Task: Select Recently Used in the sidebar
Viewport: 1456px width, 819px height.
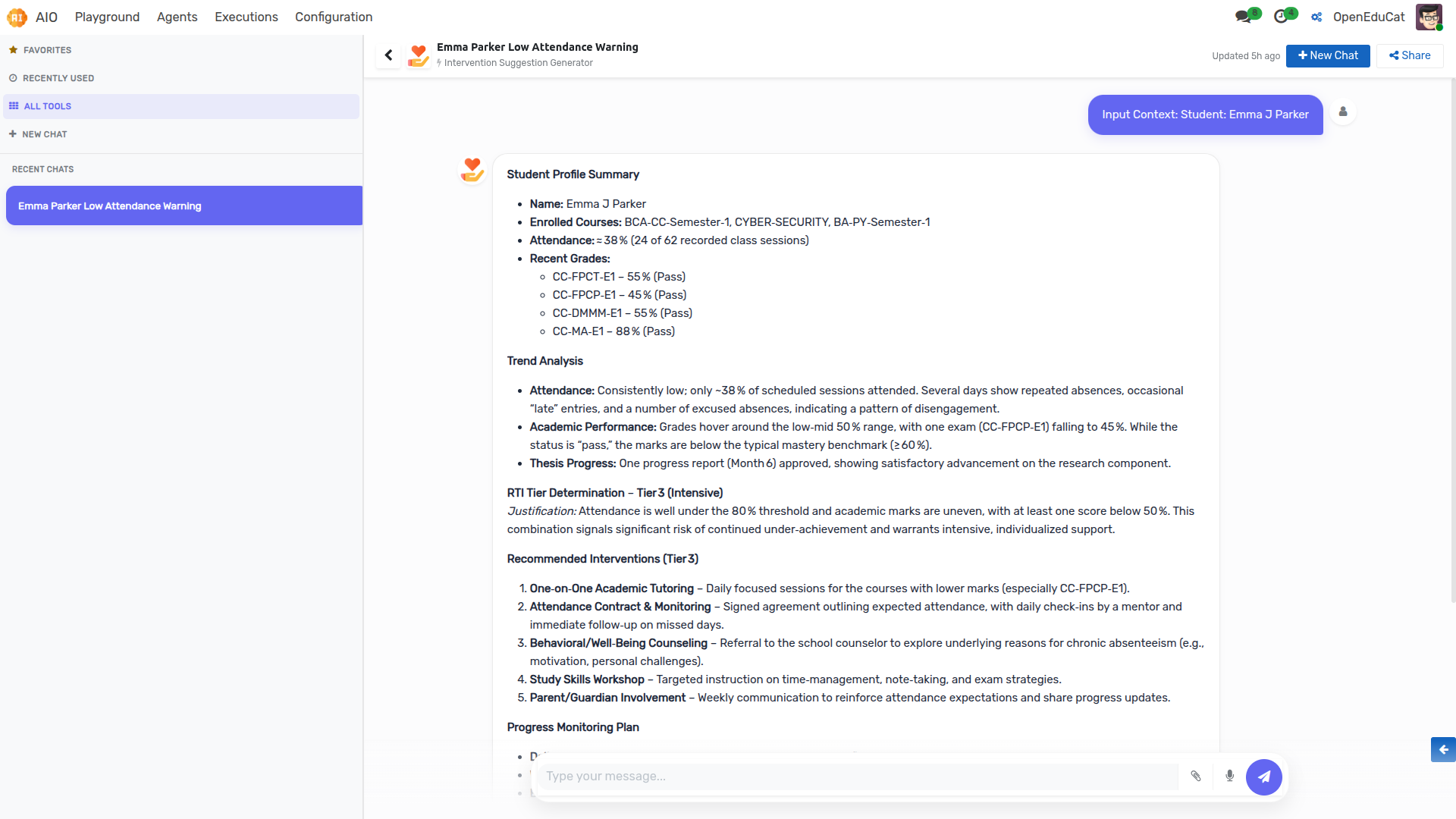Action: coord(181,78)
